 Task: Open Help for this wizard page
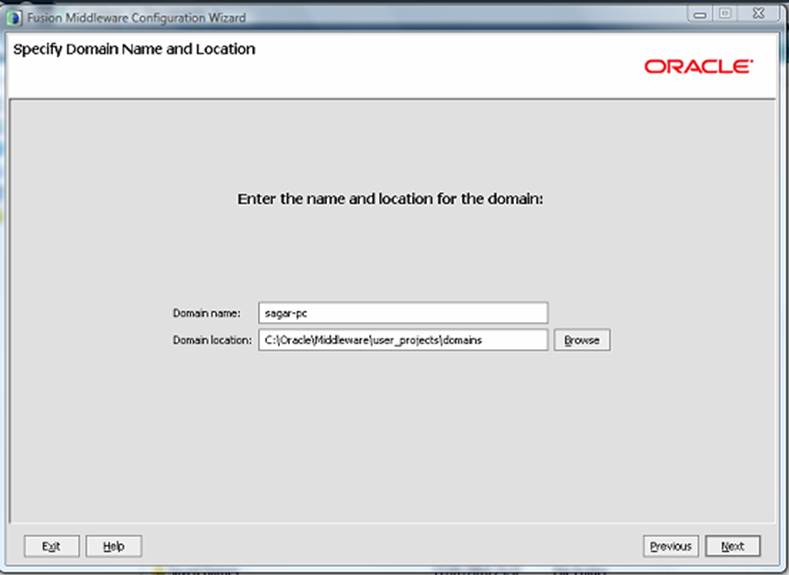pyautogui.click(x=113, y=546)
